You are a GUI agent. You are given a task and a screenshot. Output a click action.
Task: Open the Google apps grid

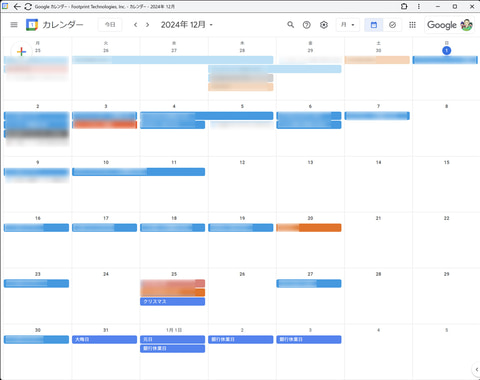(x=412, y=25)
